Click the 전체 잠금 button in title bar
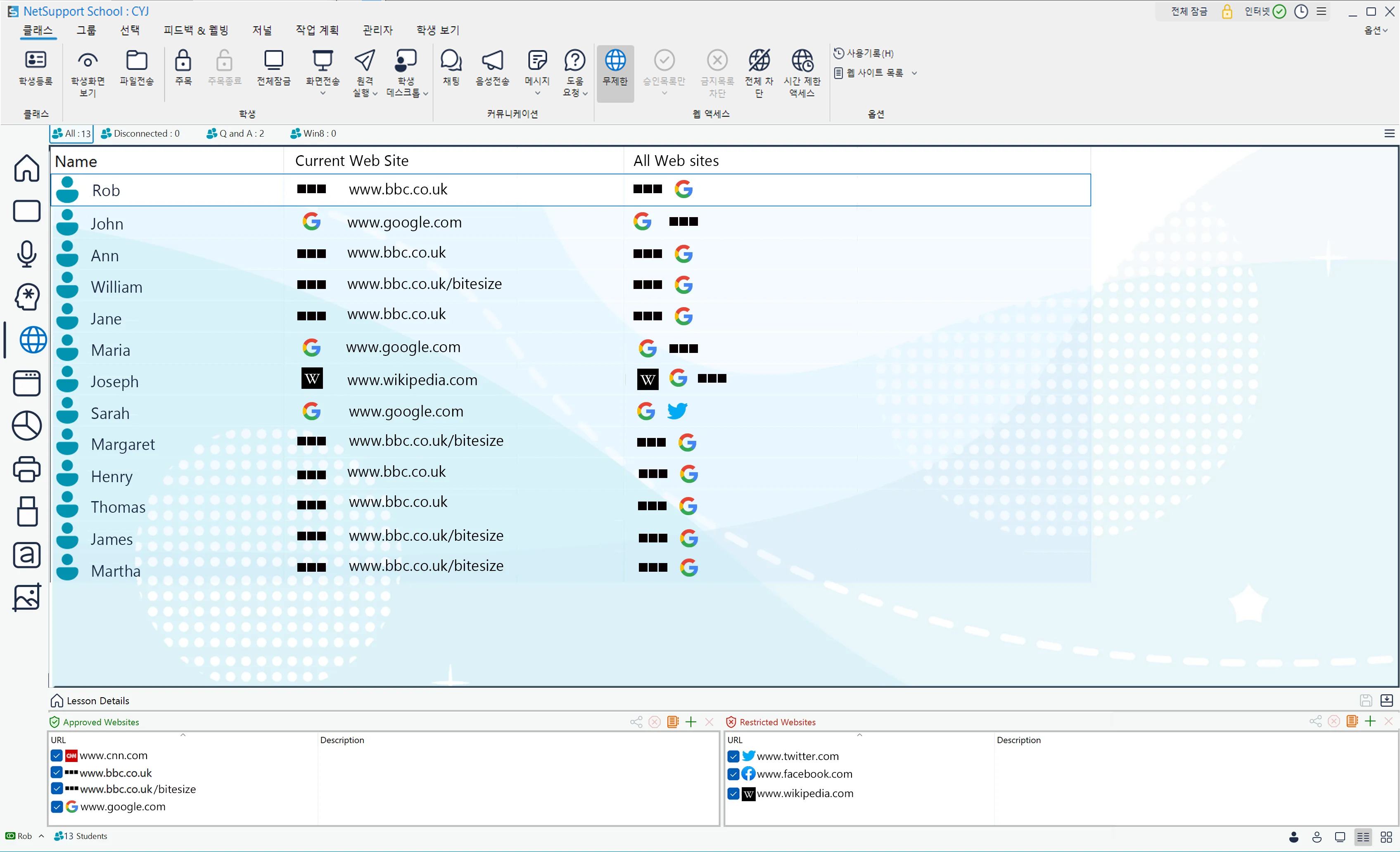 pyautogui.click(x=1189, y=12)
